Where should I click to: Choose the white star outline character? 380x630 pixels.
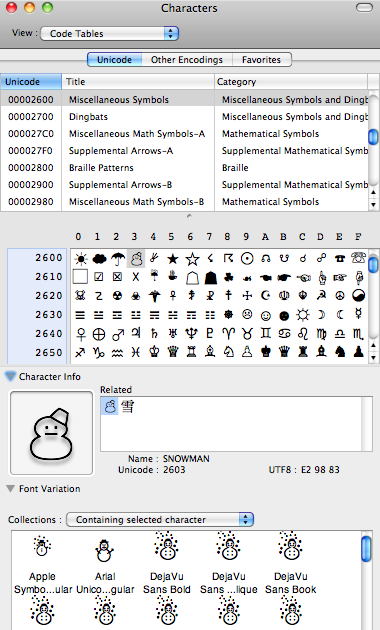pos(192,259)
